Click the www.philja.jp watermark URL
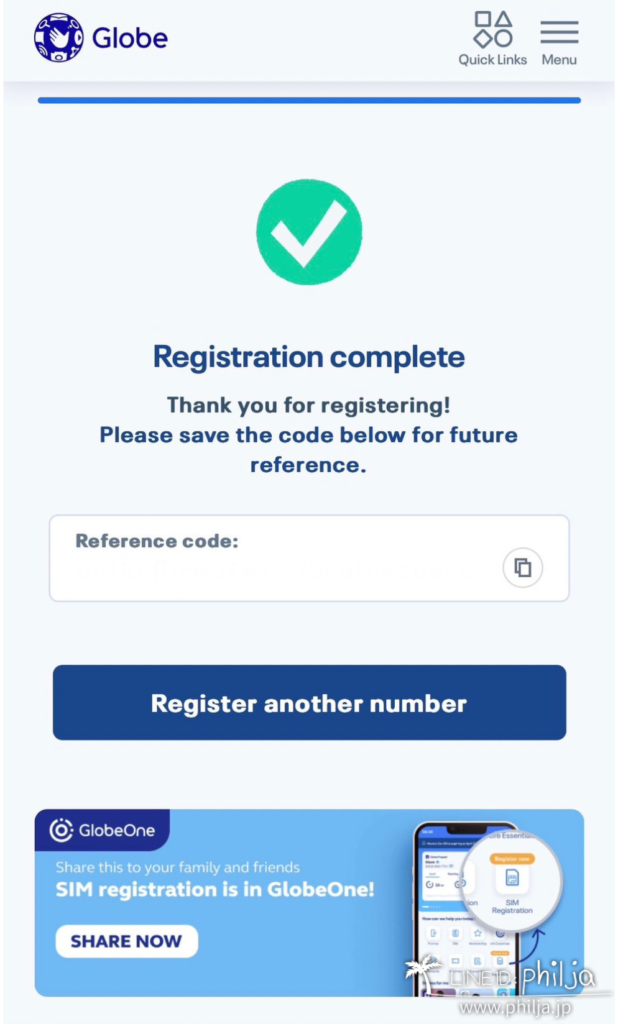This screenshot has width=618, height=1024. pyautogui.click(x=515, y=1006)
